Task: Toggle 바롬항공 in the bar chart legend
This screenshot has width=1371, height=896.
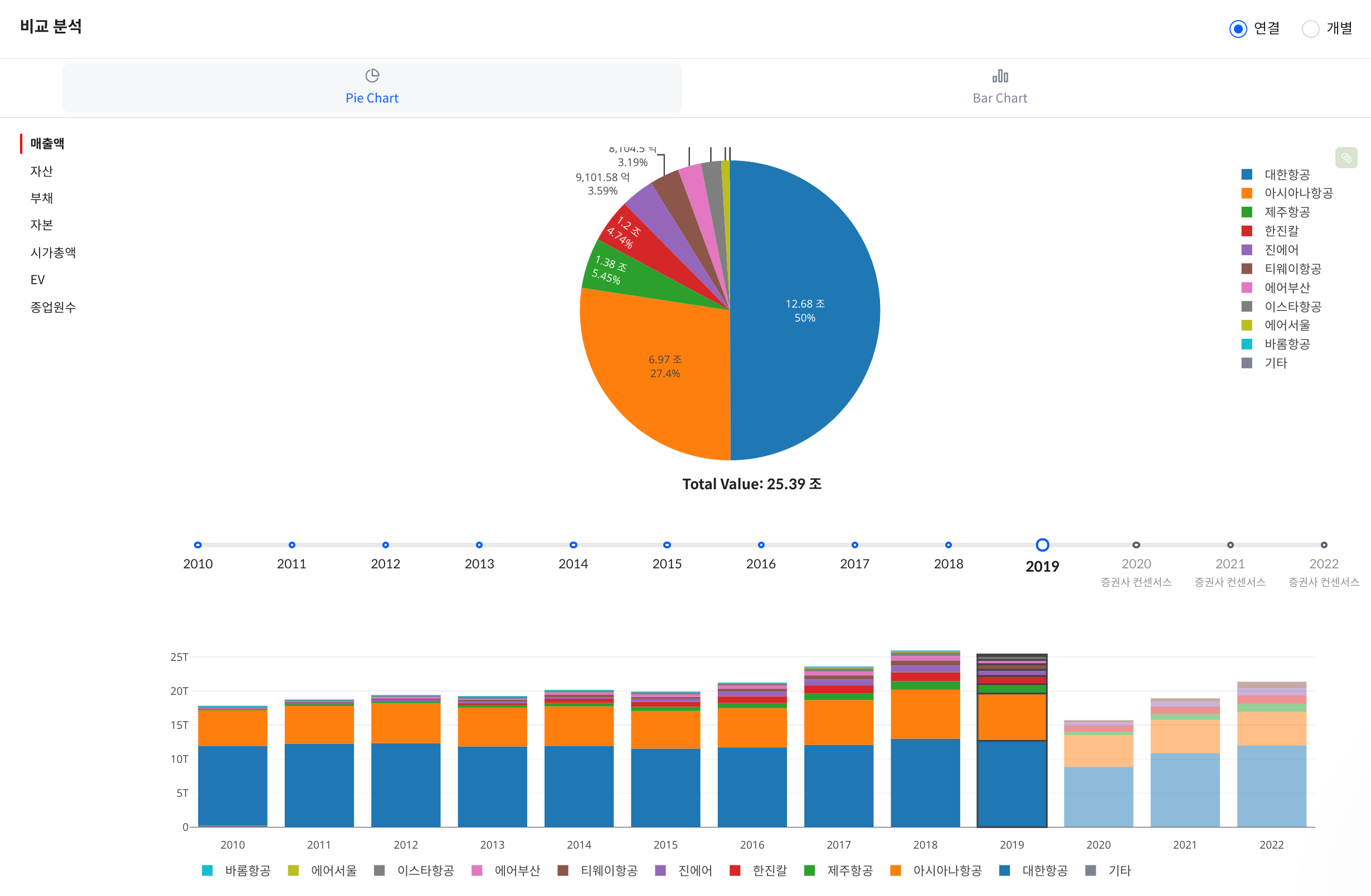Action: click(236, 871)
